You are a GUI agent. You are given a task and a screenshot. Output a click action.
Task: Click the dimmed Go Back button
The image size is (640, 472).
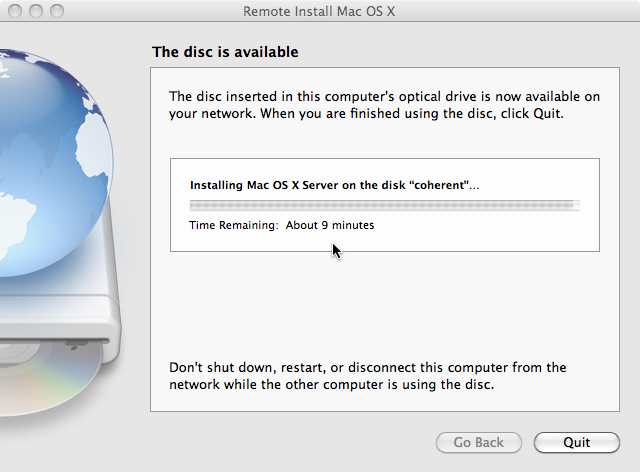pyautogui.click(x=478, y=443)
